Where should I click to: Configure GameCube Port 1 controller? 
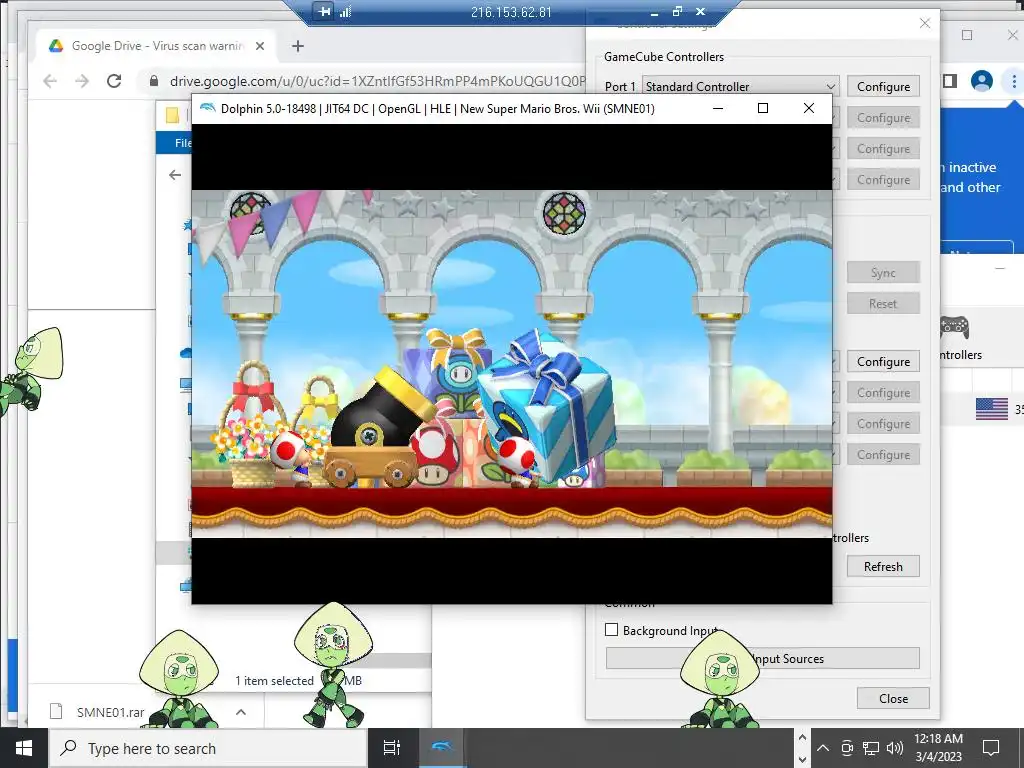[883, 86]
